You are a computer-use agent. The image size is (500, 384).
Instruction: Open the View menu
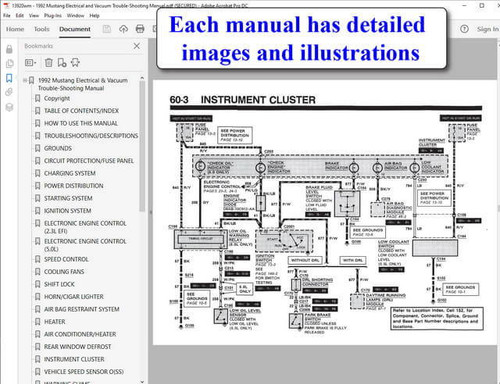tap(34, 15)
